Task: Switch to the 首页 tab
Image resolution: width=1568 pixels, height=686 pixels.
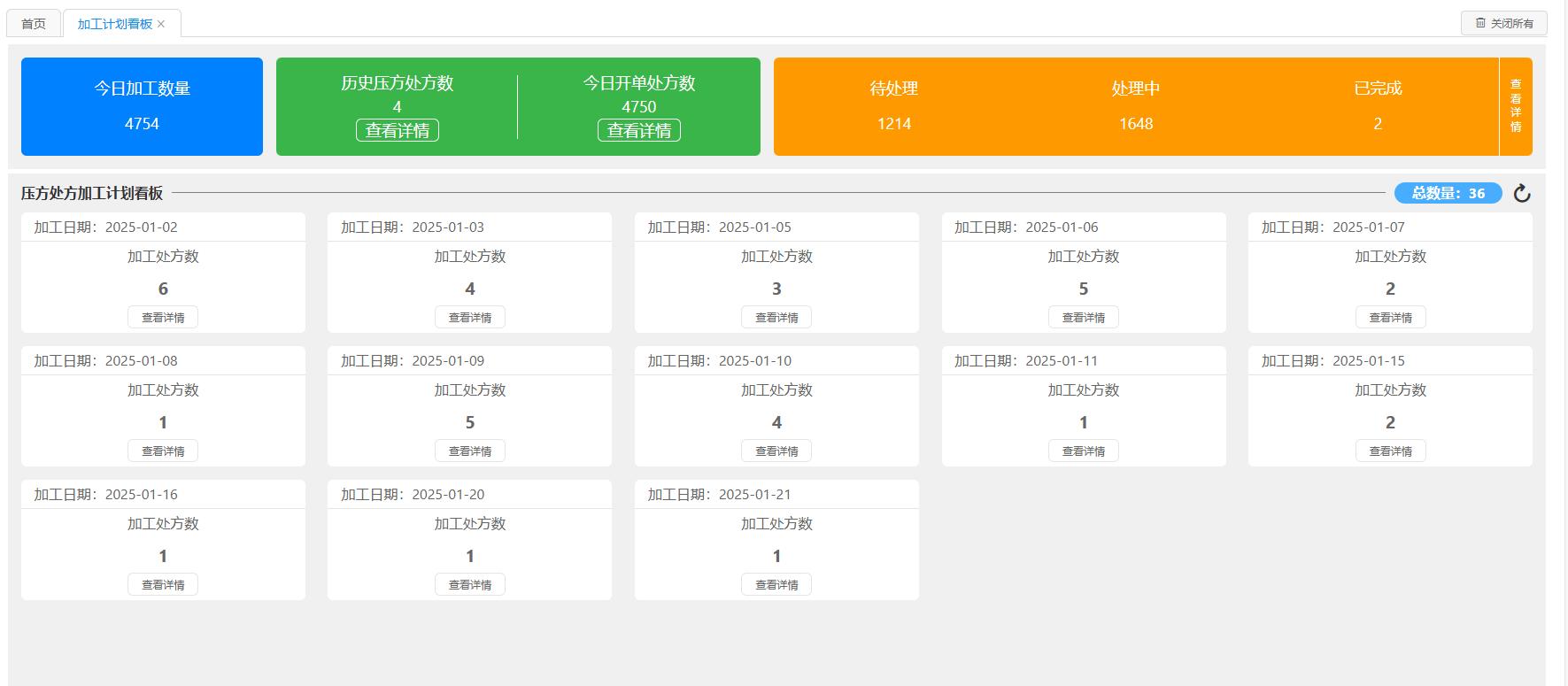Action: (x=34, y=24)
